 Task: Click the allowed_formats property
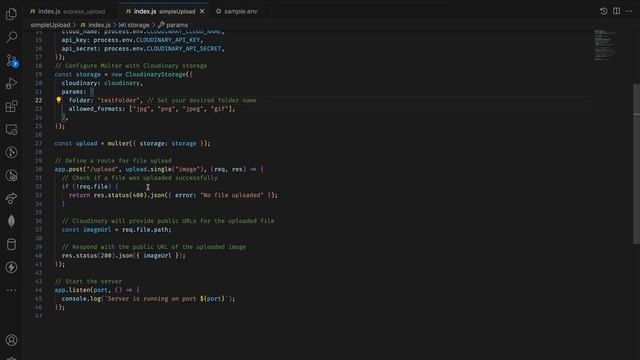[96, 109]
